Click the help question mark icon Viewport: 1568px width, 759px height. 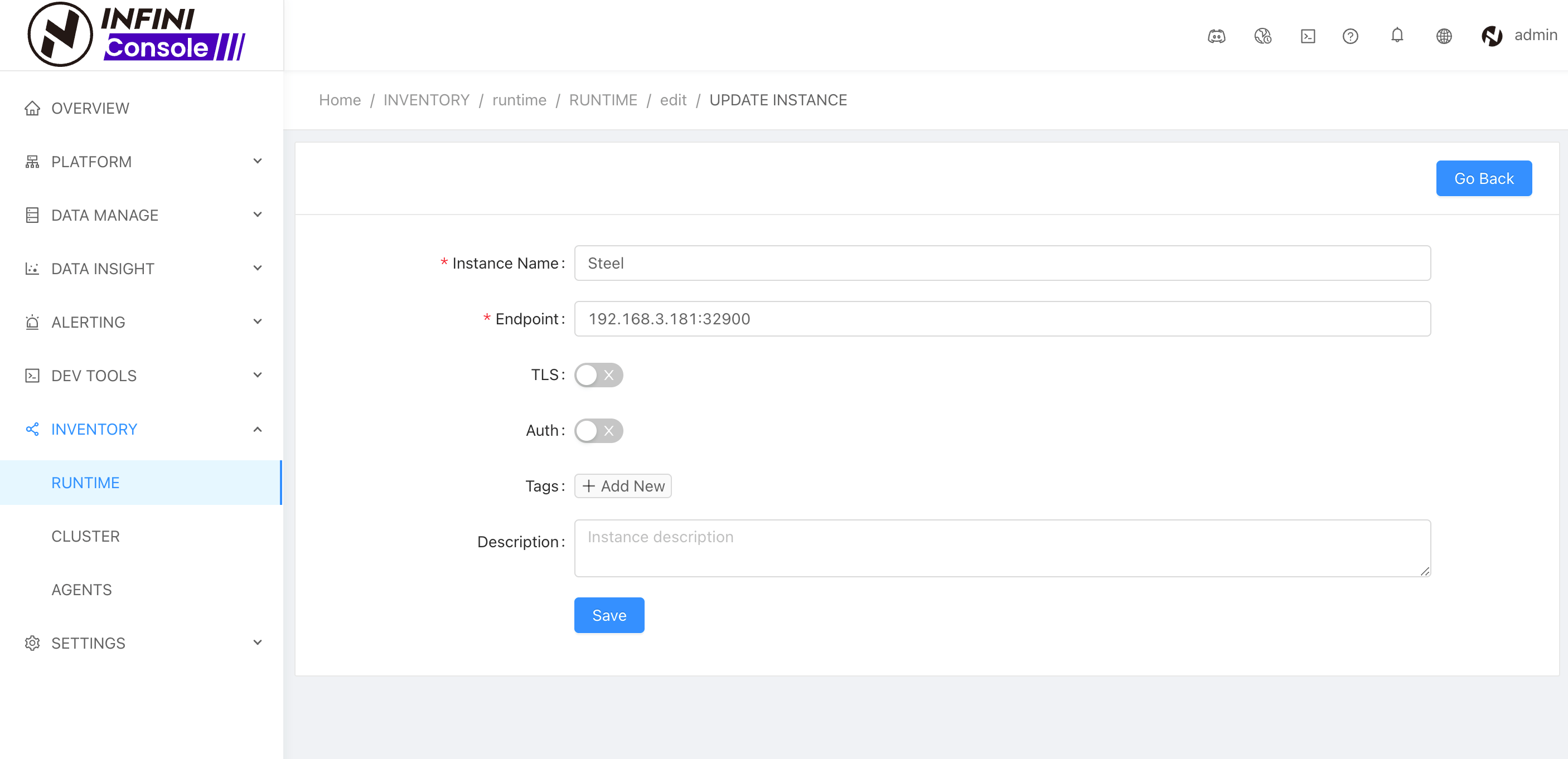pos(1350,36)
